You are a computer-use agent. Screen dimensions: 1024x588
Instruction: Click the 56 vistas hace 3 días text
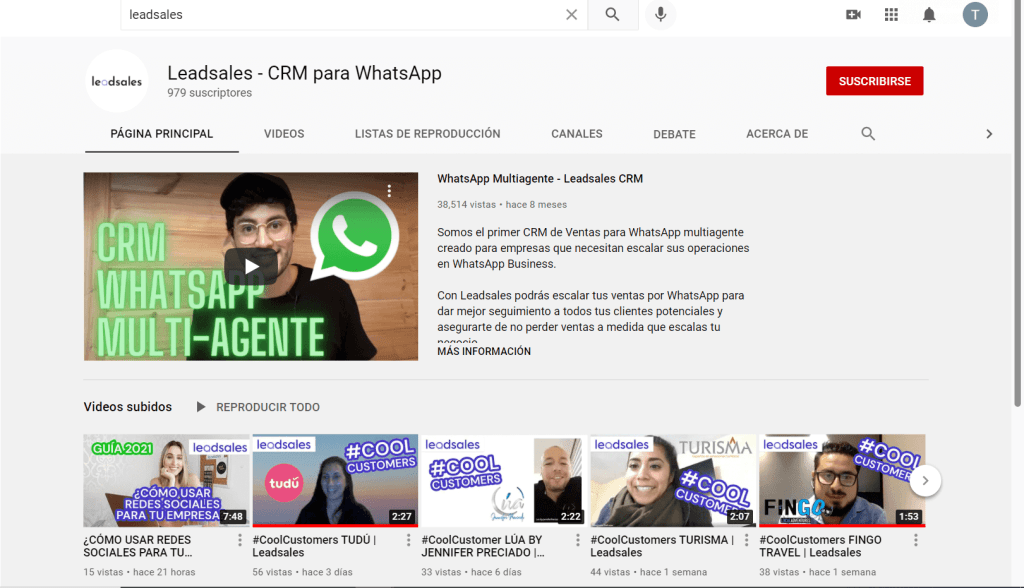coord(302,572)
